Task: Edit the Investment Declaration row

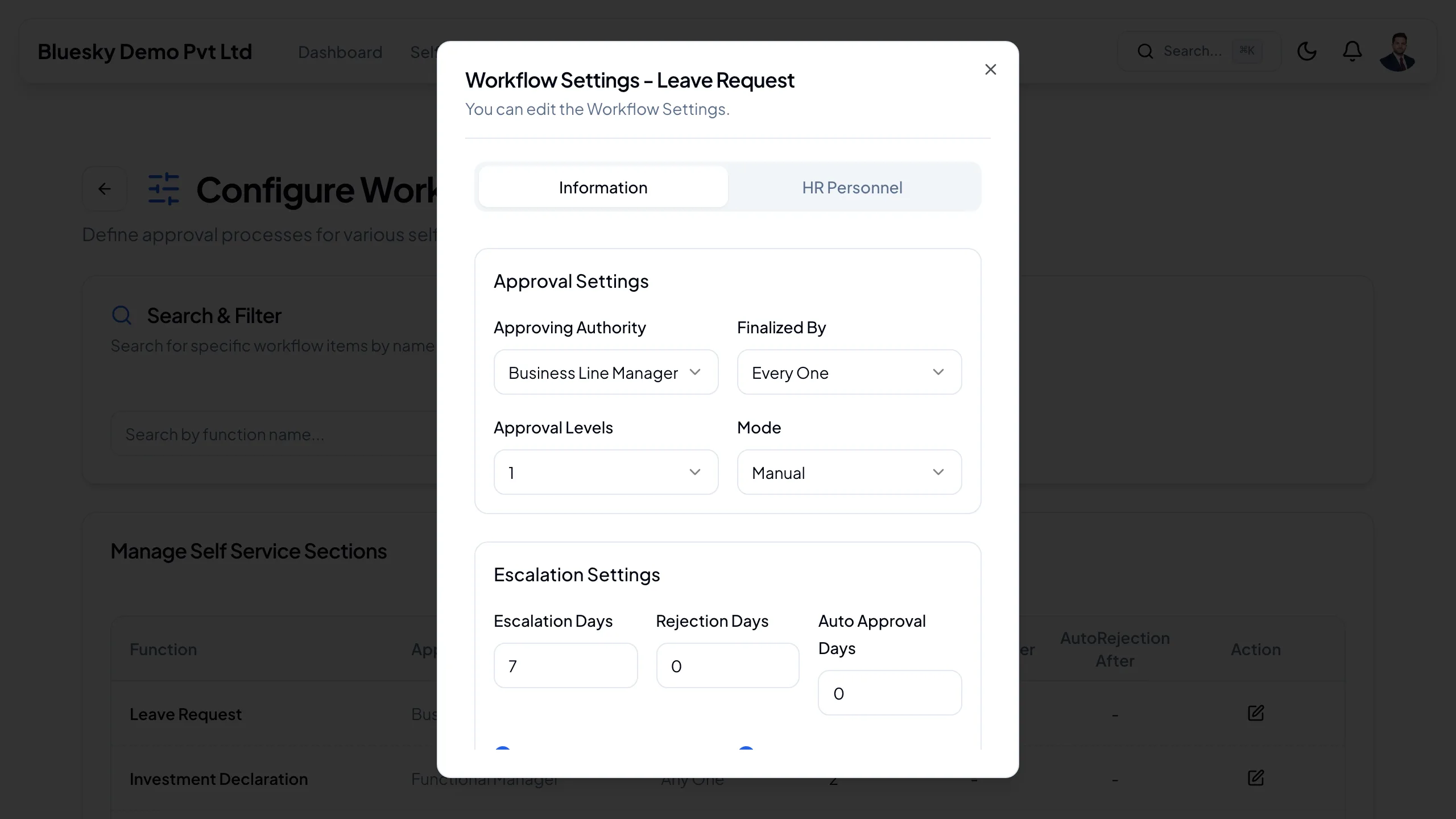Action: (1255, 778)
